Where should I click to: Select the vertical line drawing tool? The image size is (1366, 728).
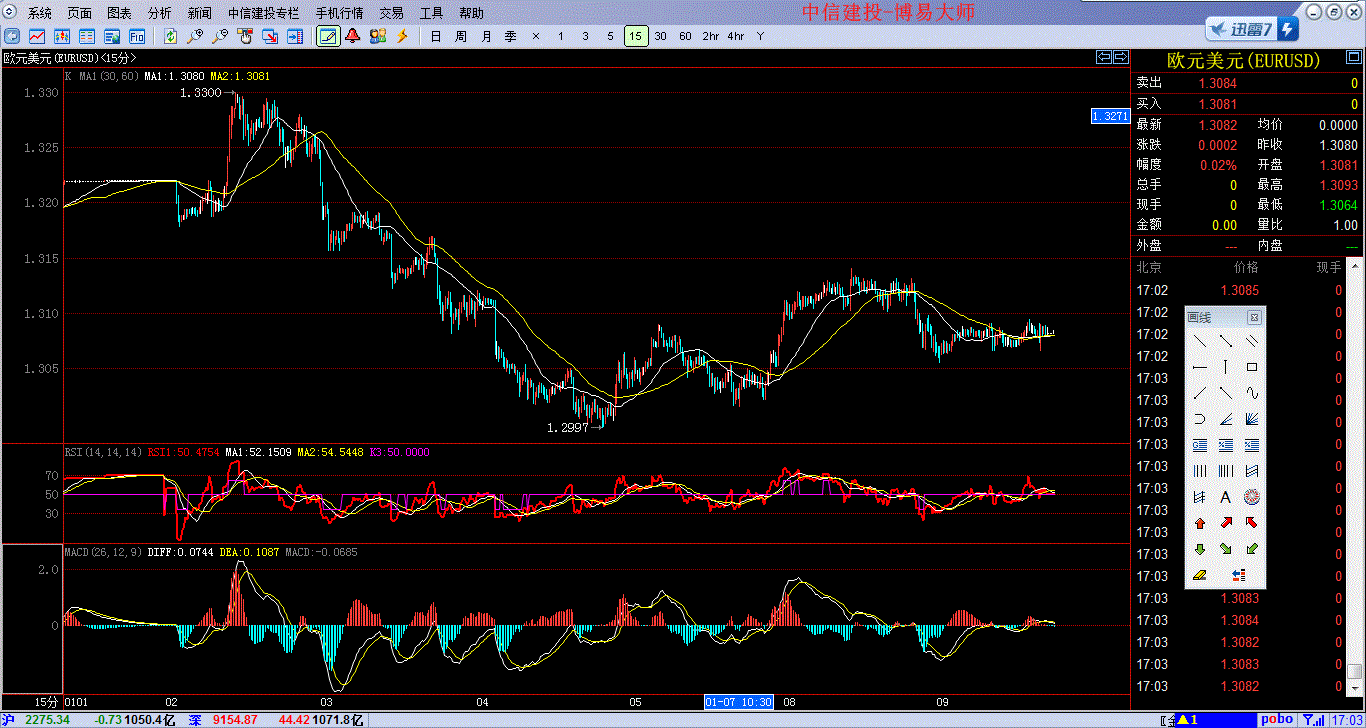point(1225,367)
